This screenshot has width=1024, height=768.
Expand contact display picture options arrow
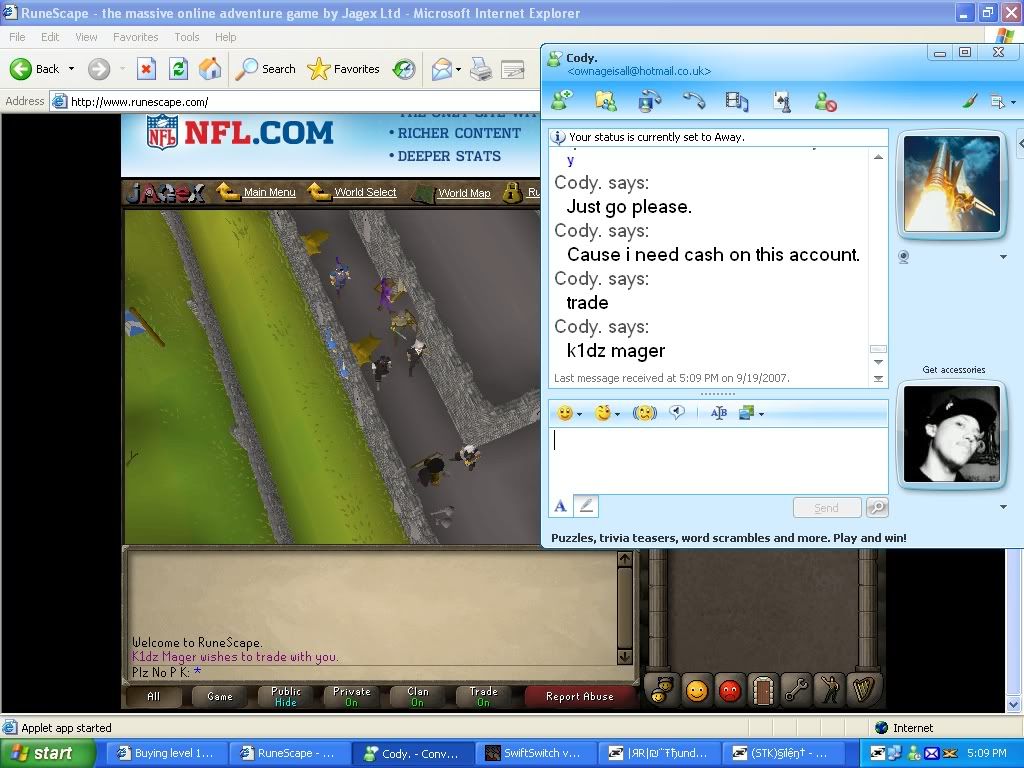click(x=1003, y=257)
